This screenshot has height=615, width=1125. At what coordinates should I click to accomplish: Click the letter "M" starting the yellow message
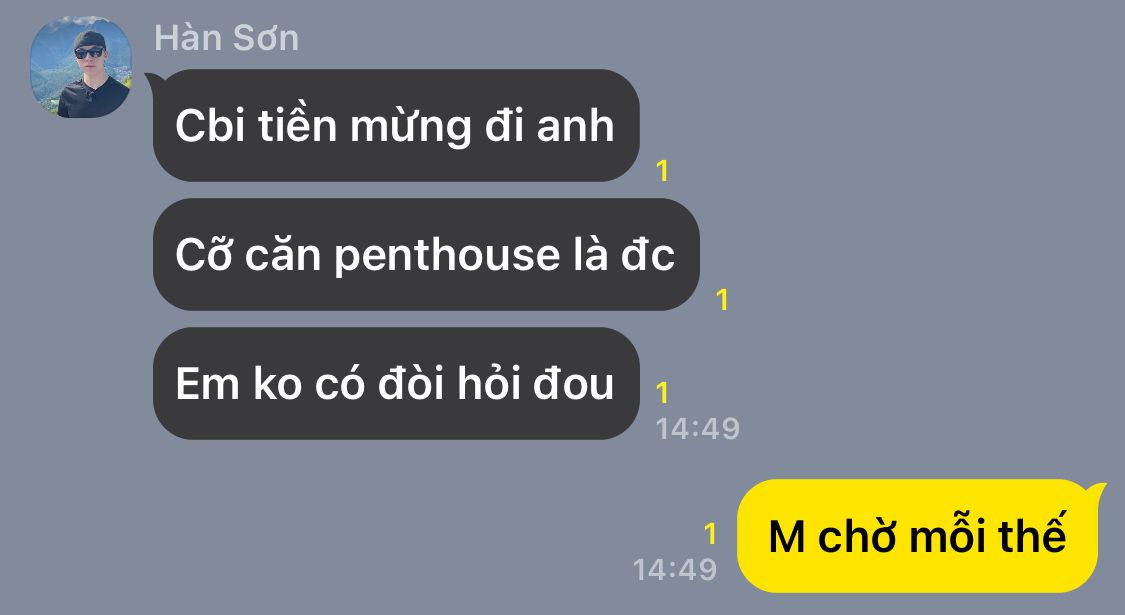(786, 537)
